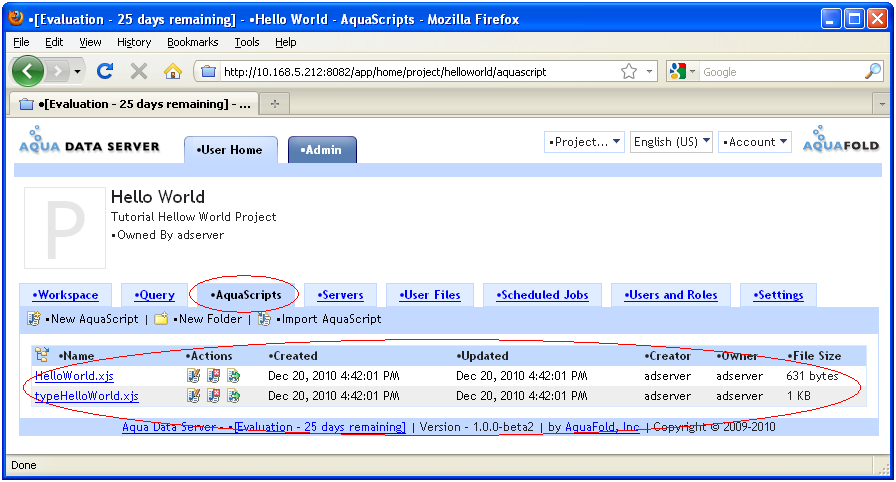Click the Created column header

293,356
